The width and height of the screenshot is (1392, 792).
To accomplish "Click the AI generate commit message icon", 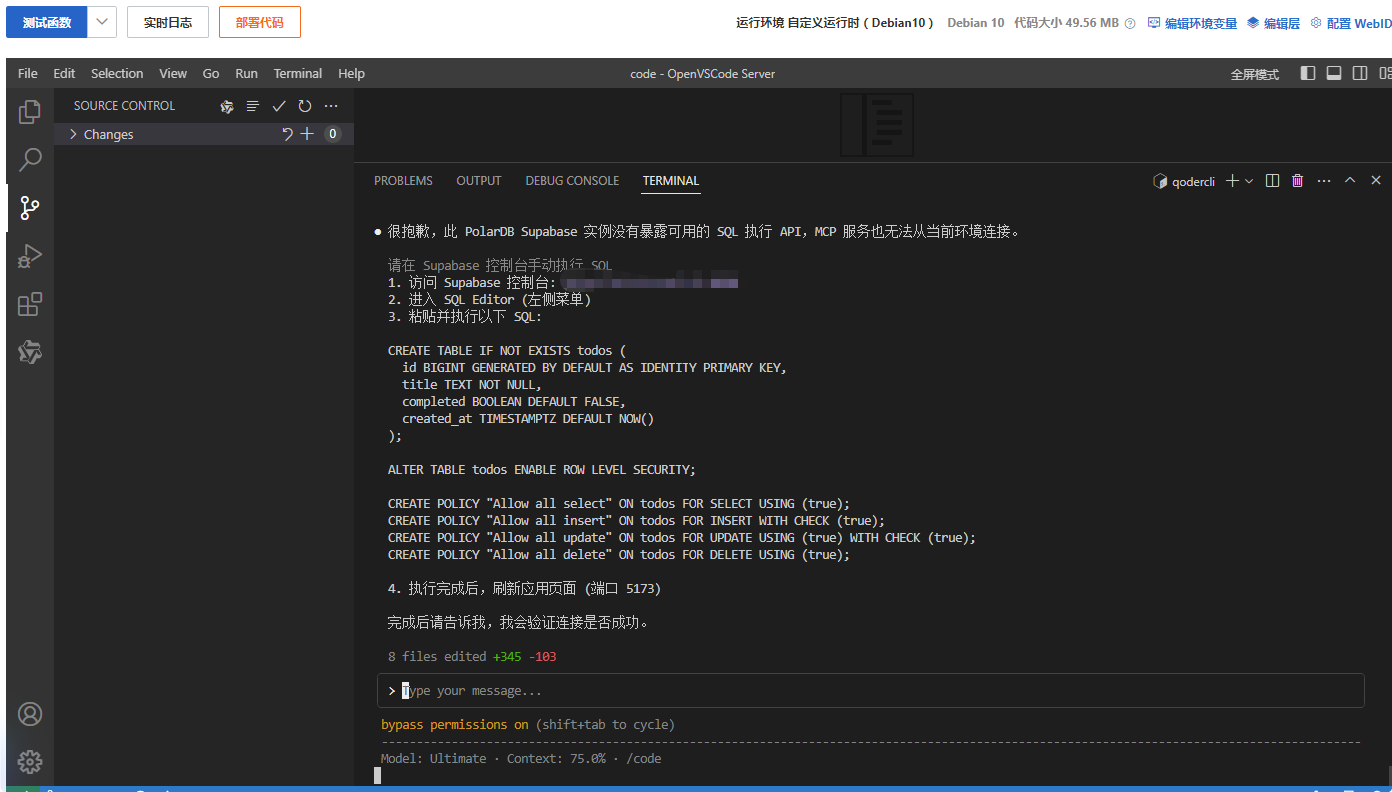I will [x=227, y=106].
